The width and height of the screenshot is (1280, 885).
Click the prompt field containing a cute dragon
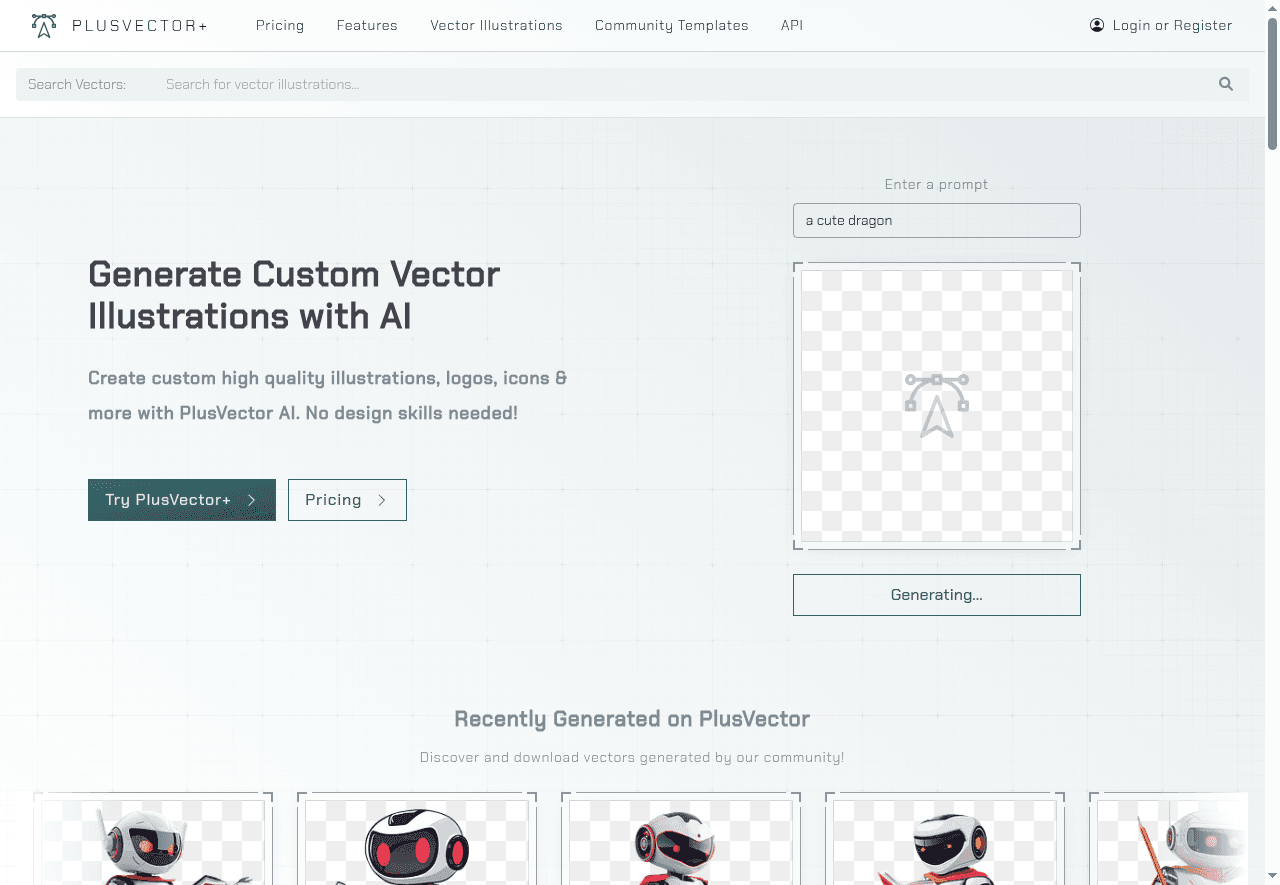pyautogui.click(x=936, y=220)
